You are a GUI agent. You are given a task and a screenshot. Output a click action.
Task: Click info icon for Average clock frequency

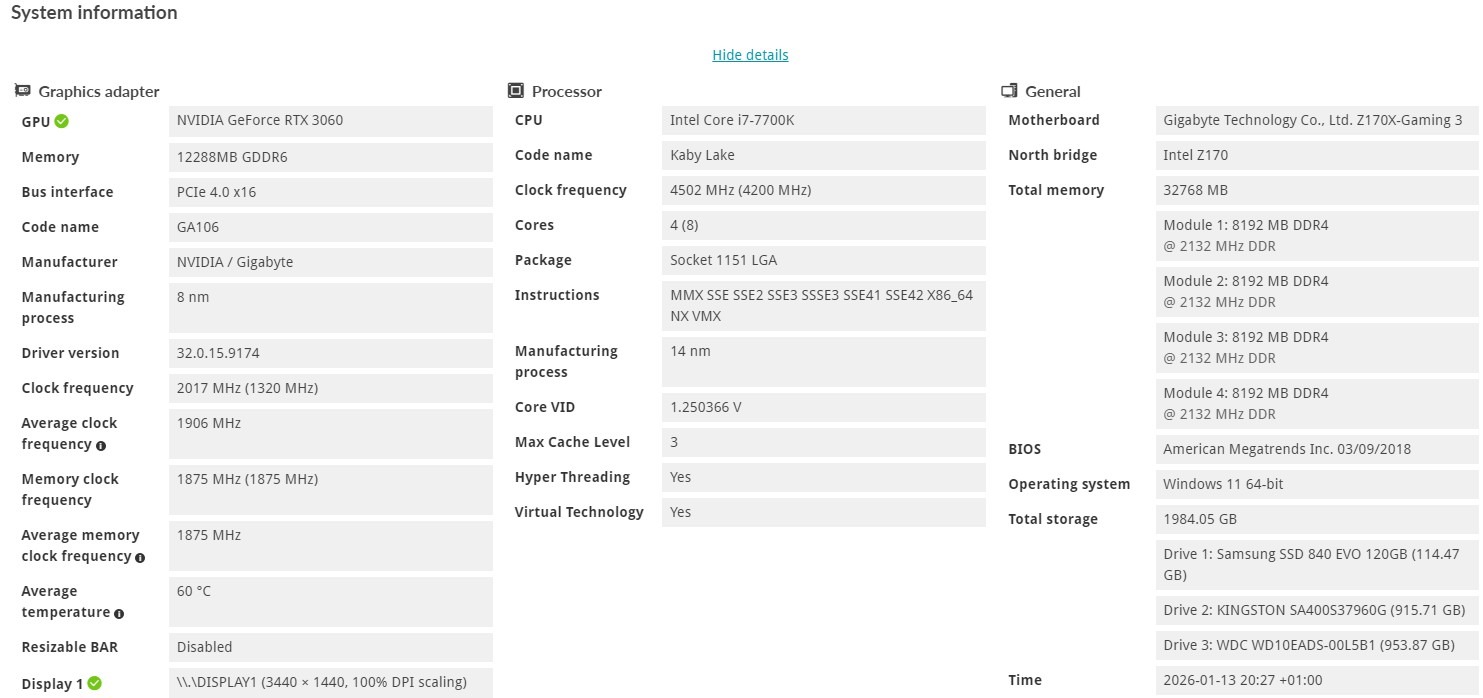(x=101, y=445)
